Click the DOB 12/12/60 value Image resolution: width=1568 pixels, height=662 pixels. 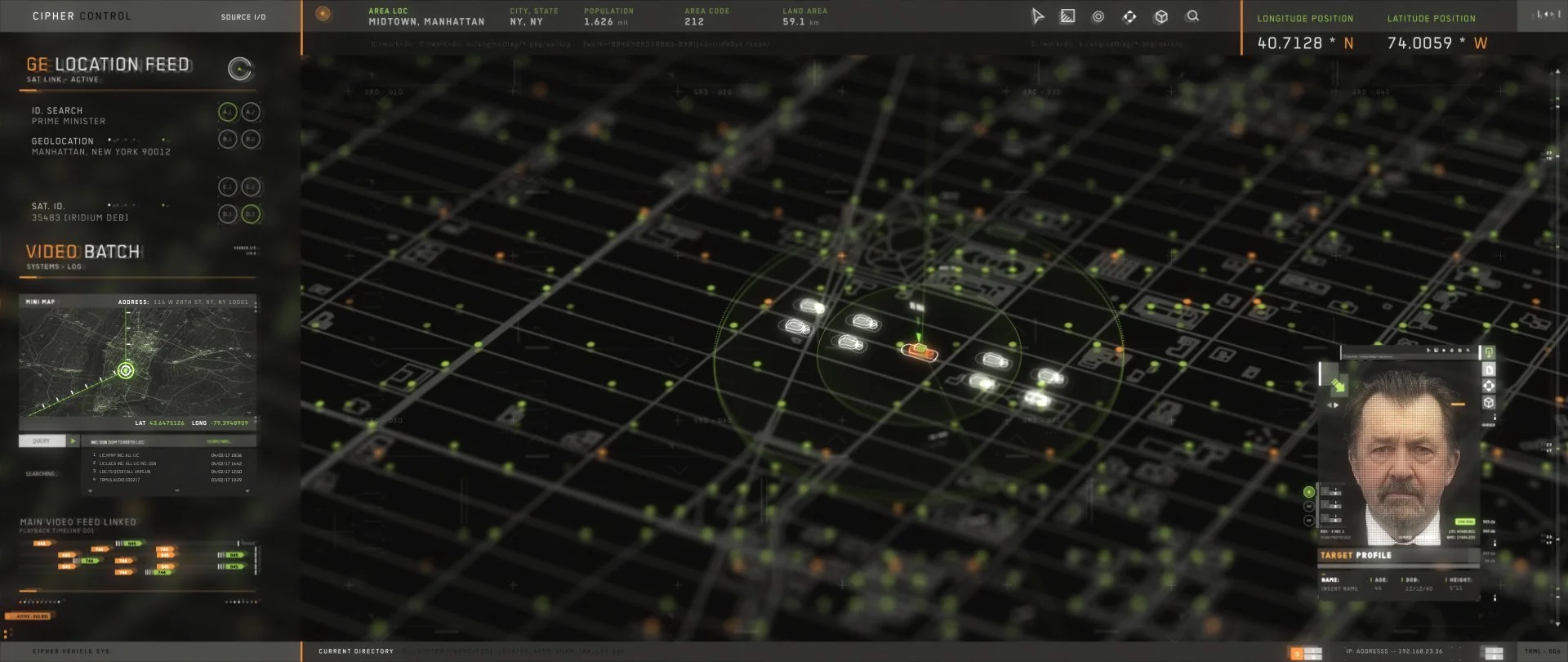pyautogui.click(x=1419, y=588)
